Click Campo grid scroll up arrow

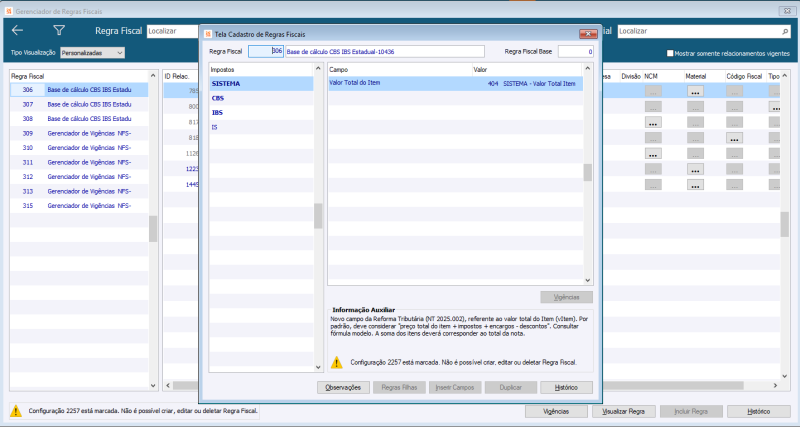tap(588, 68)
